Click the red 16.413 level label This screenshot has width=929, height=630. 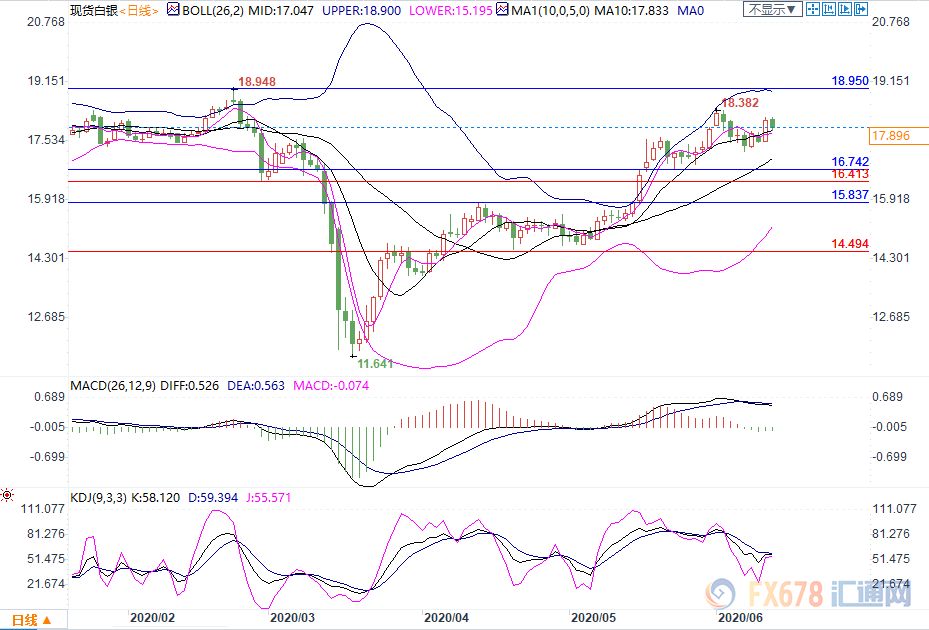[850, 174]
